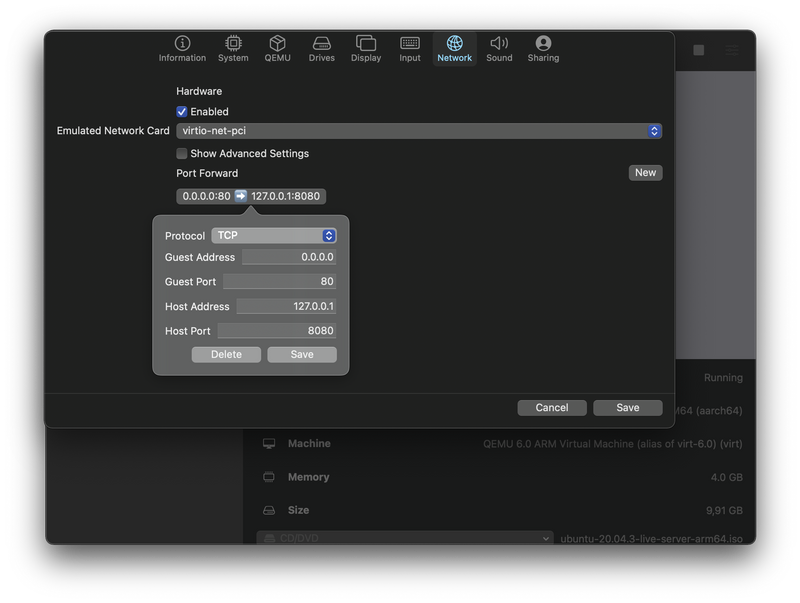The width and height of the screenshot is (800, 603).
Task: Select the Network tab
Action: click(454, 48)
